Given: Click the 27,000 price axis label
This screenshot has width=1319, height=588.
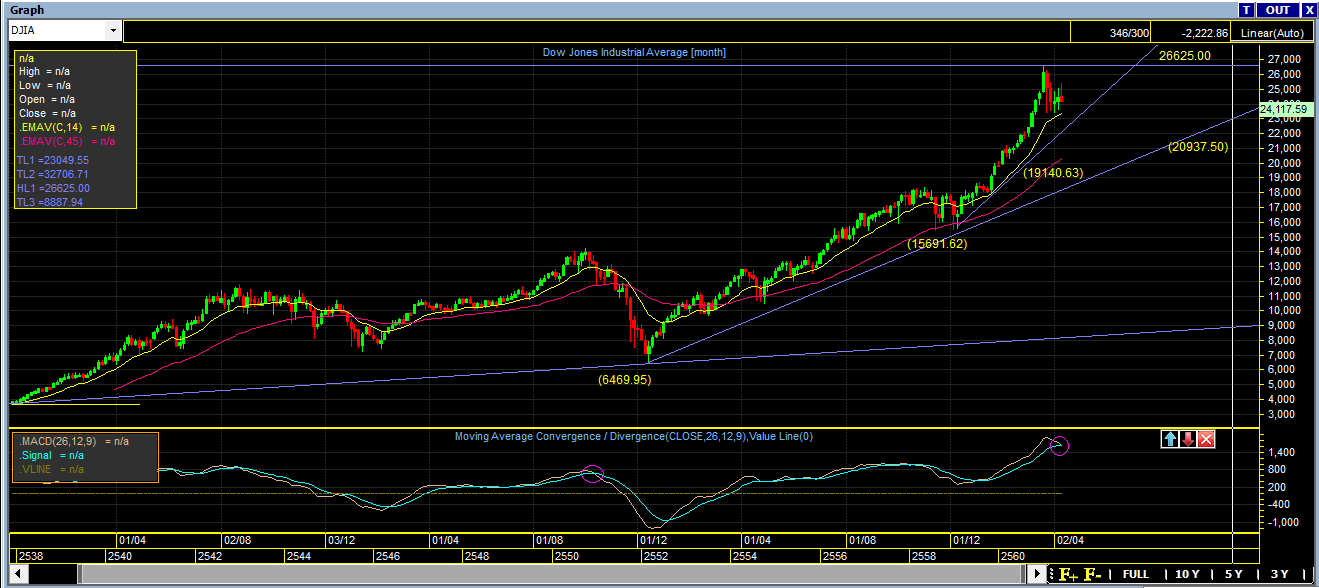Looking at the screenshot, I should click(x=1283, y=59).
